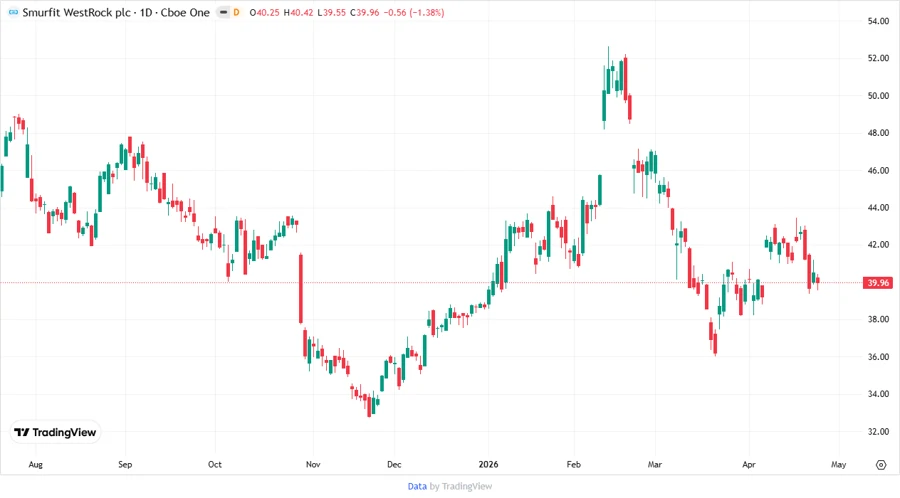Click the open value O40.25
This screenshot has height=498, width=900.
click(x=265, y=13)
